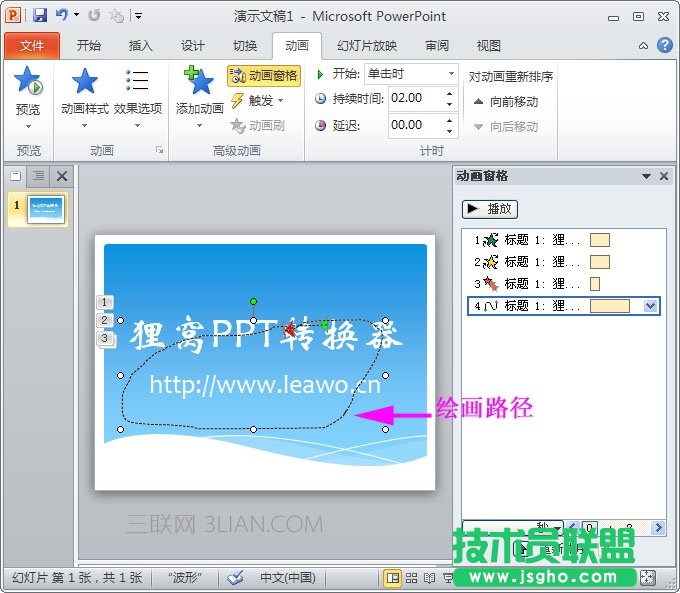Click animation marker 3 on the slide
This screenshot has width=680, height=593.
105,338
